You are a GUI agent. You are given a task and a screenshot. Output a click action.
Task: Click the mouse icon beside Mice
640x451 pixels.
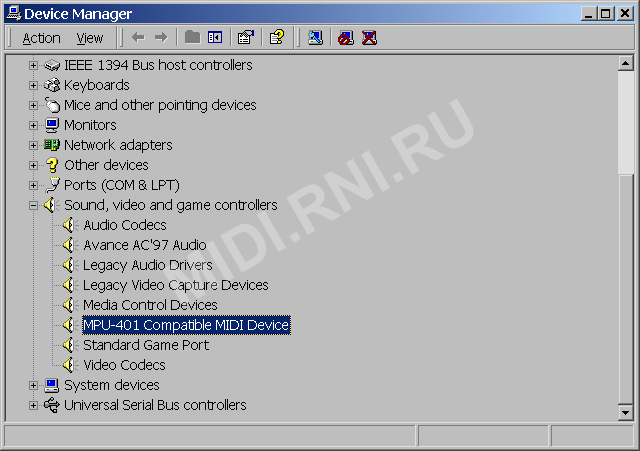tap(52, 105)
